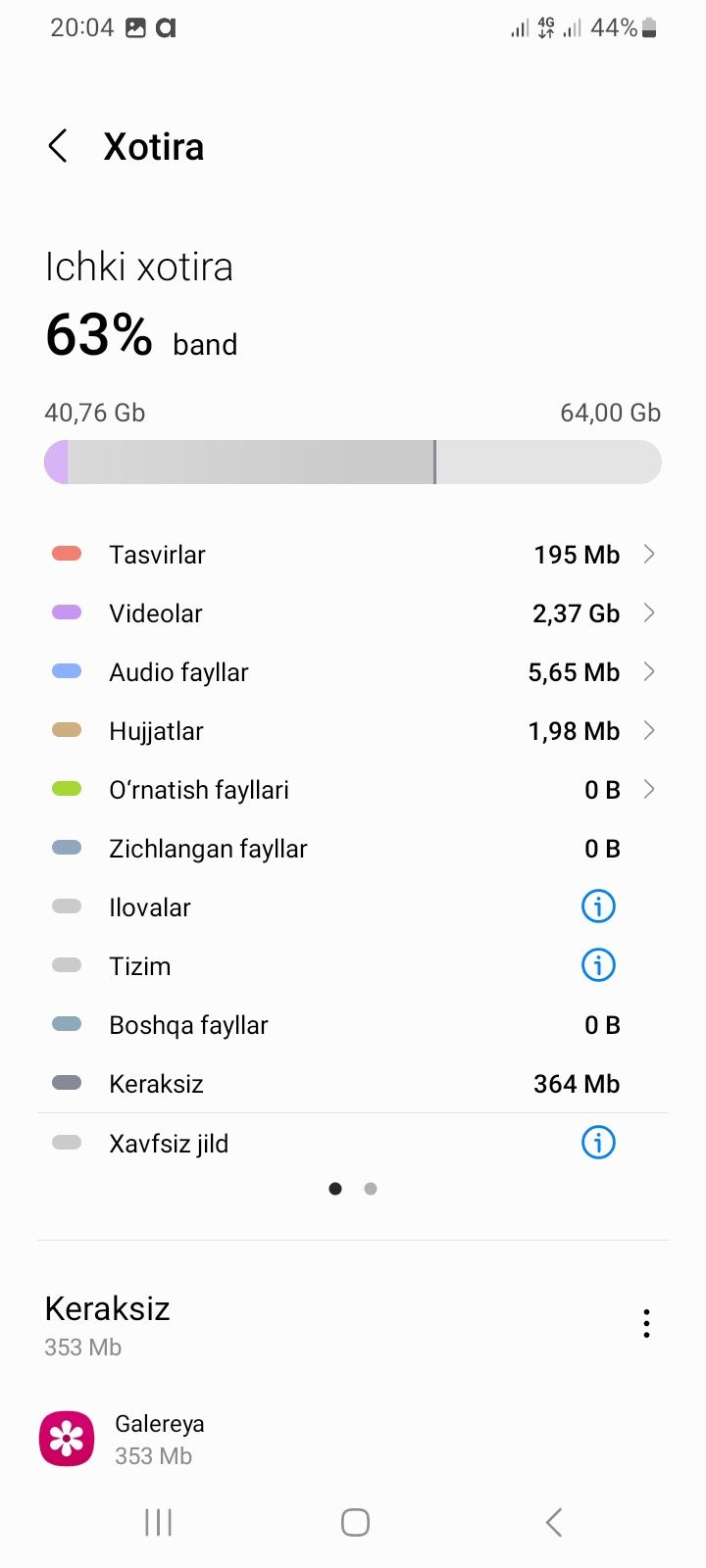Expand Tasvirlar category chevron
This screenshot has width=706, height=1568.
point(648,555)
